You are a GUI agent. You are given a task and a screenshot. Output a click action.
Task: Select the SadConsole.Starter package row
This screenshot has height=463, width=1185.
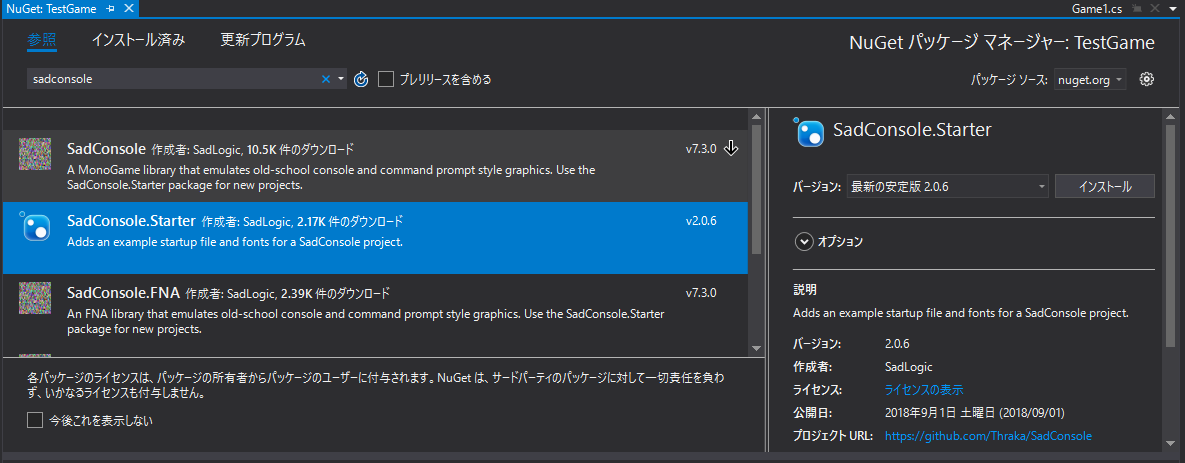pyautogui.click(x=376, y=237)
